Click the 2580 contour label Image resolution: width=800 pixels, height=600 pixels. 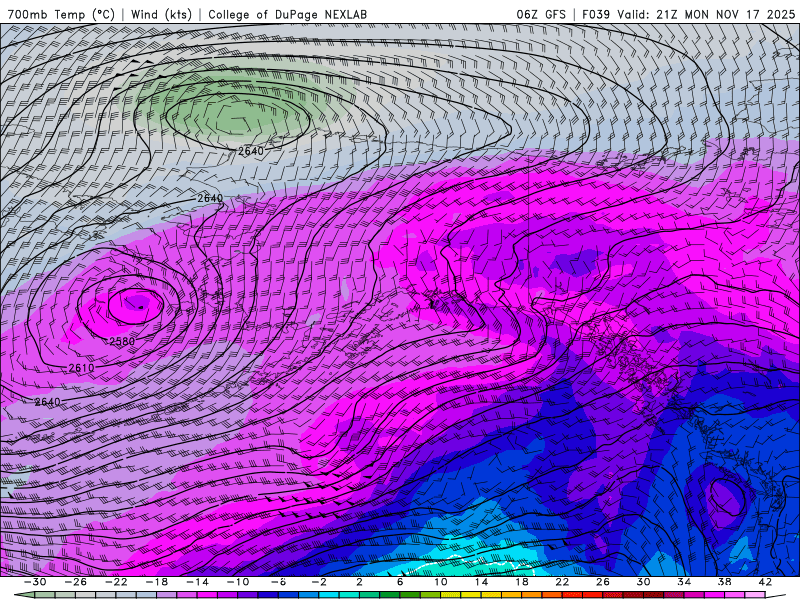tap(122, 341)
